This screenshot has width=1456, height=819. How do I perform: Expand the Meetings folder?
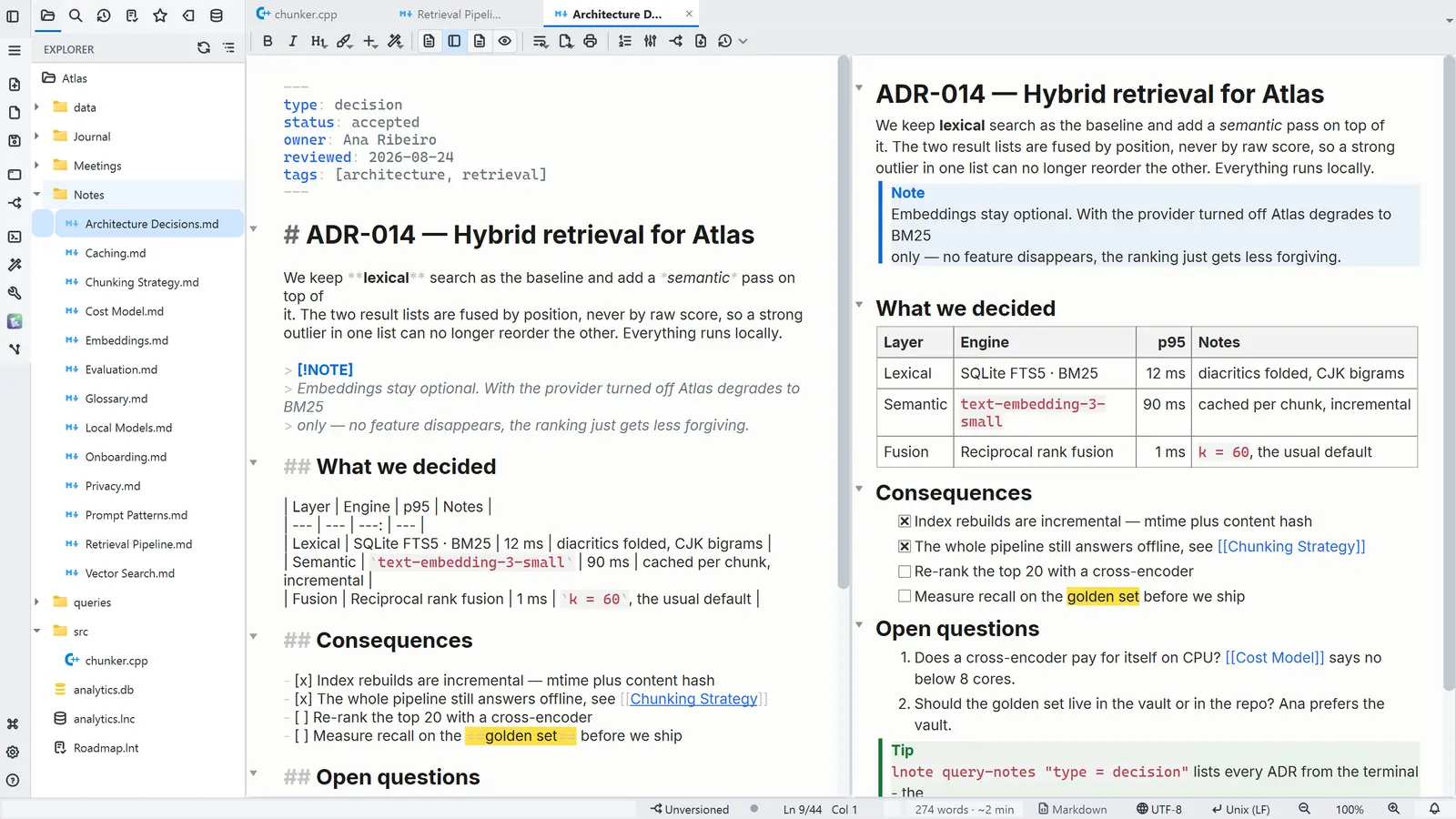37,166
